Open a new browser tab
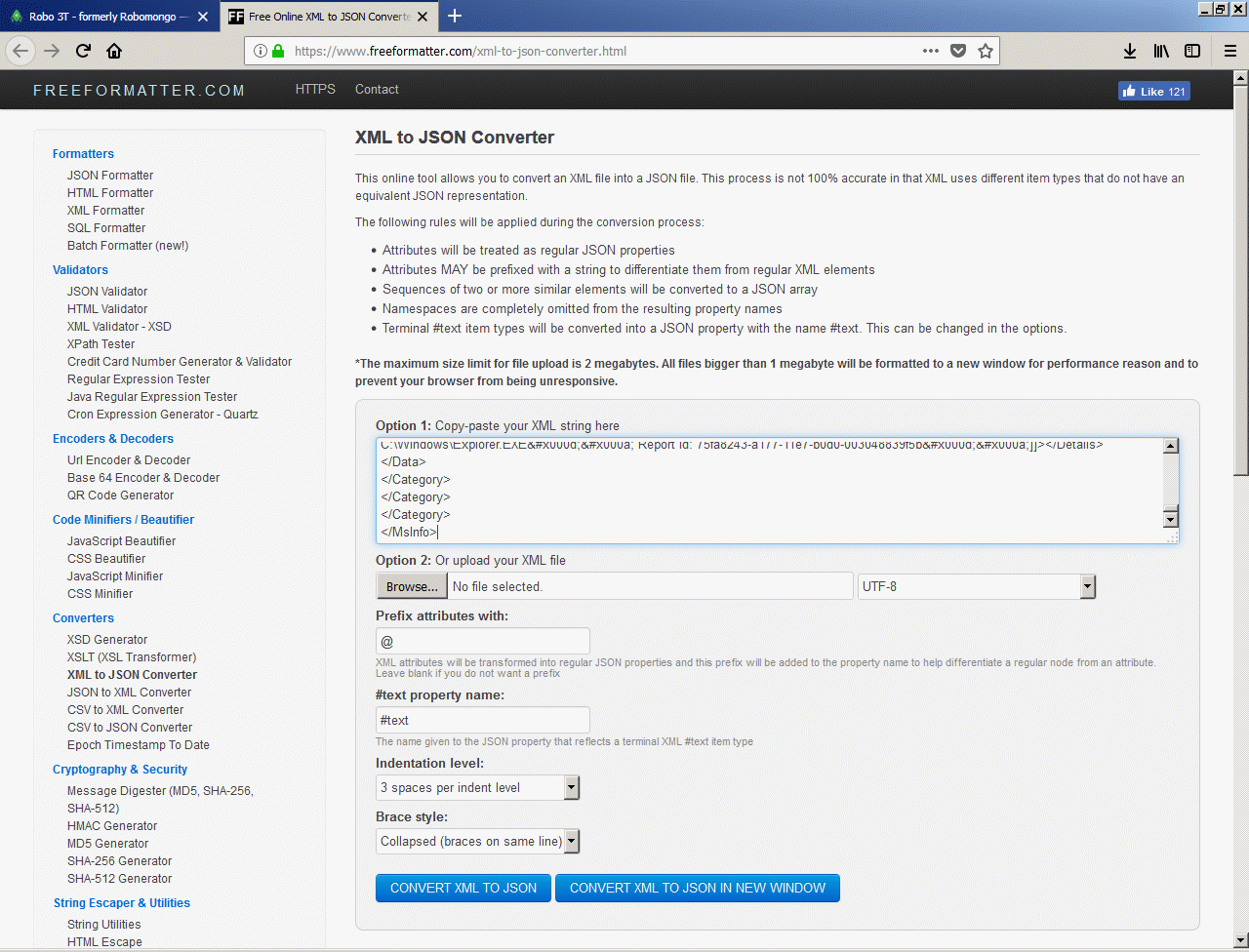This screenshot has height=952, width=1249. 455,16
